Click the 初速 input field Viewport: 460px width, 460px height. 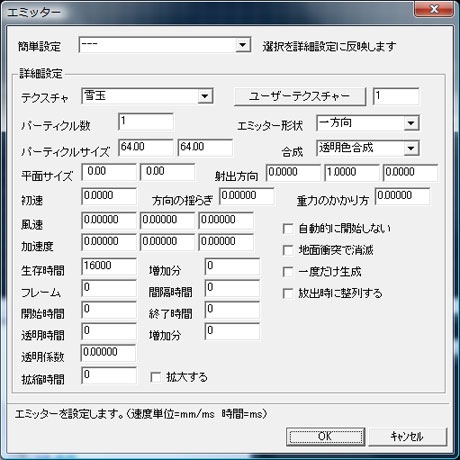pyautogui.click(x=109, y=196)
